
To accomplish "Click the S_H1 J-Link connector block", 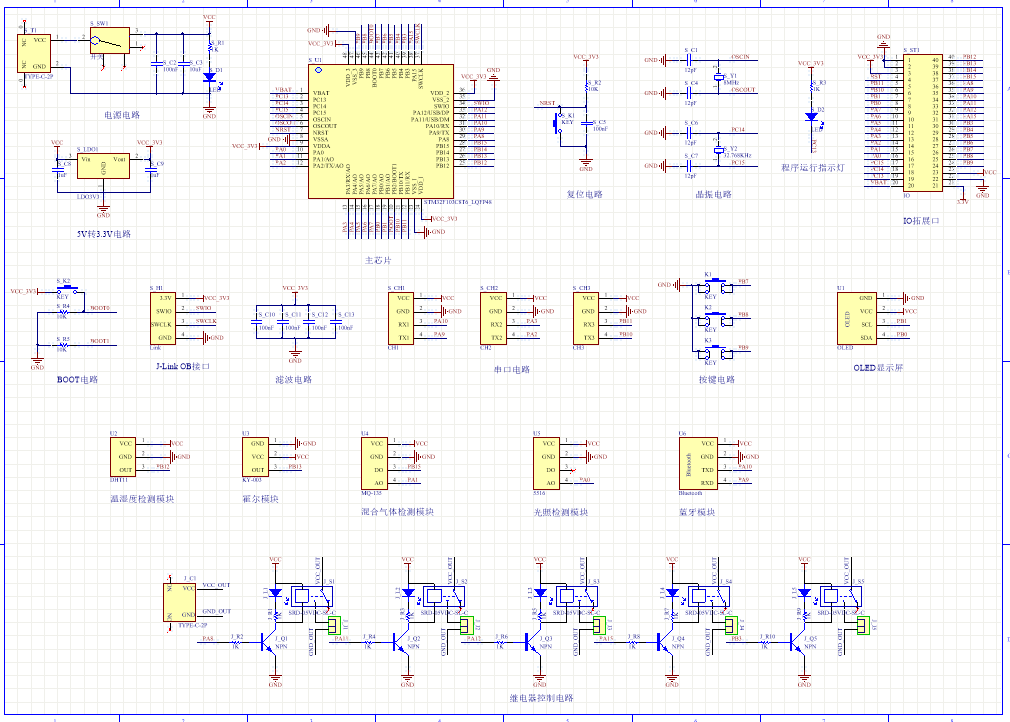I will pos(162,318).
